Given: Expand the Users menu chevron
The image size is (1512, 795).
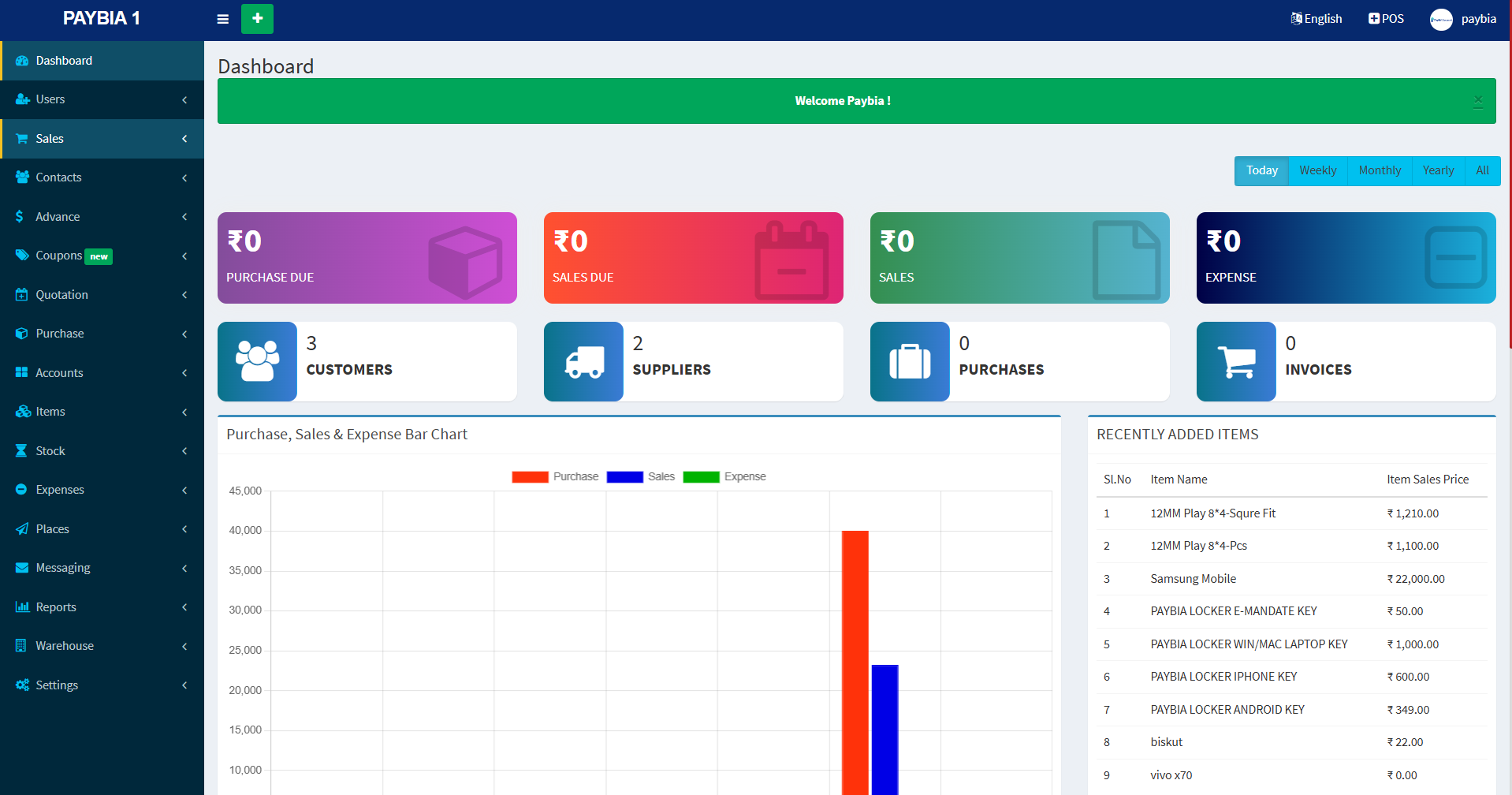Looking at the screenshot, I should pyautogui.click(x=184, y=100).
